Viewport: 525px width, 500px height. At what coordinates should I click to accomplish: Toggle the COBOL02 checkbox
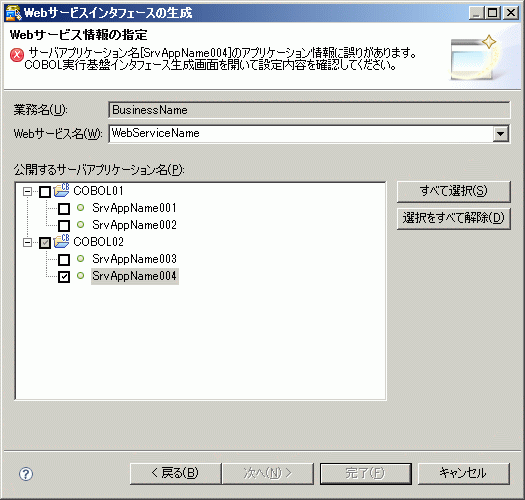pyautogui.click(x=45, y=243)
